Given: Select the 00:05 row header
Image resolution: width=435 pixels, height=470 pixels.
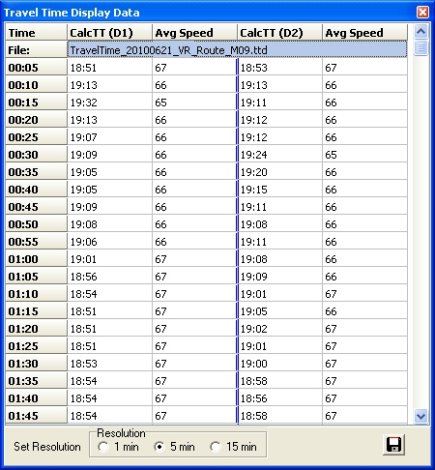Looking at the screenshot, I should 36,68.
